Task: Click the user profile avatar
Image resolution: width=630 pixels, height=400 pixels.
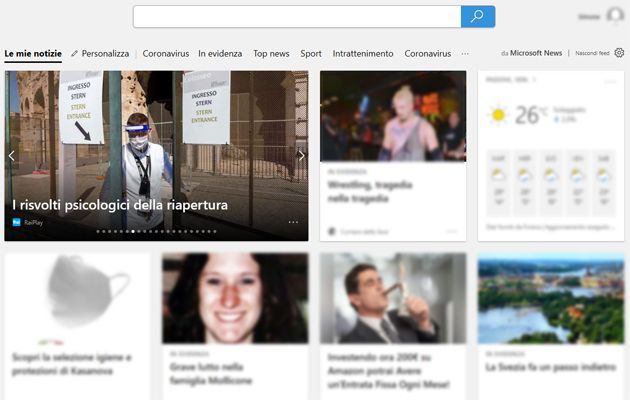Action: click(x=615, y=16)
